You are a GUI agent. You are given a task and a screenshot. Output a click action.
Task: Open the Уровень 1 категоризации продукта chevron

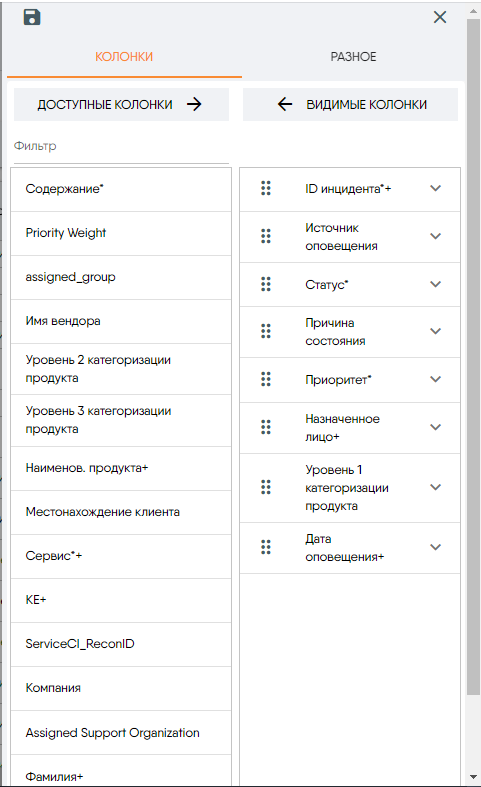(435, 487)
